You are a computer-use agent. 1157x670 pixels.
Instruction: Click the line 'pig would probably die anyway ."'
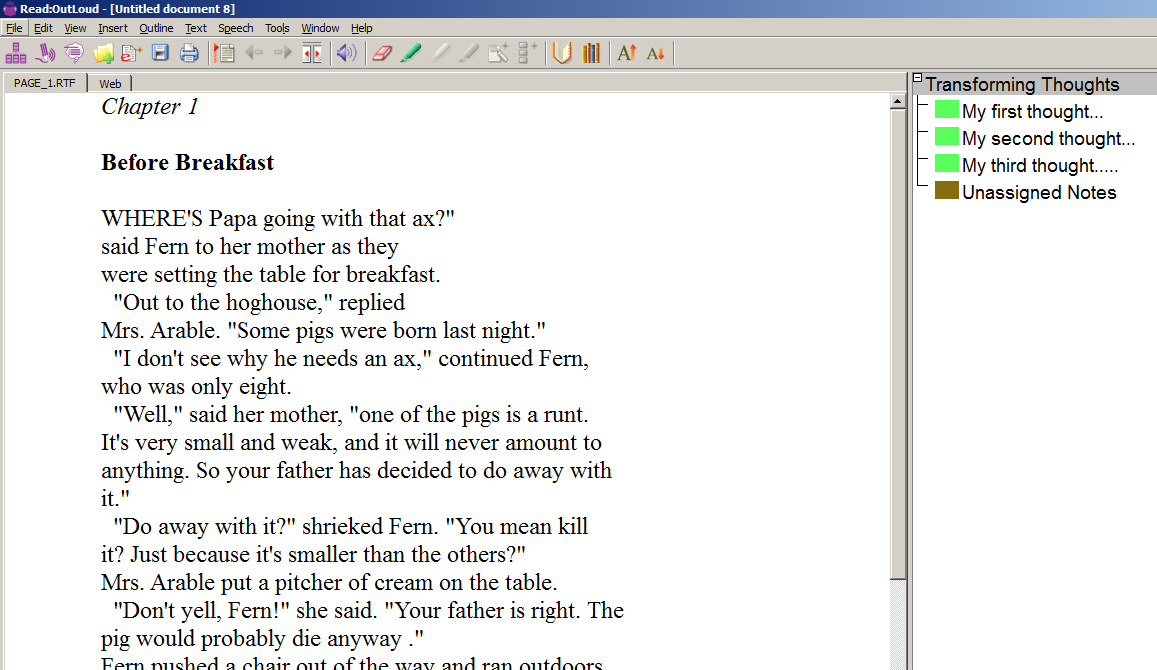pos(263,639)
